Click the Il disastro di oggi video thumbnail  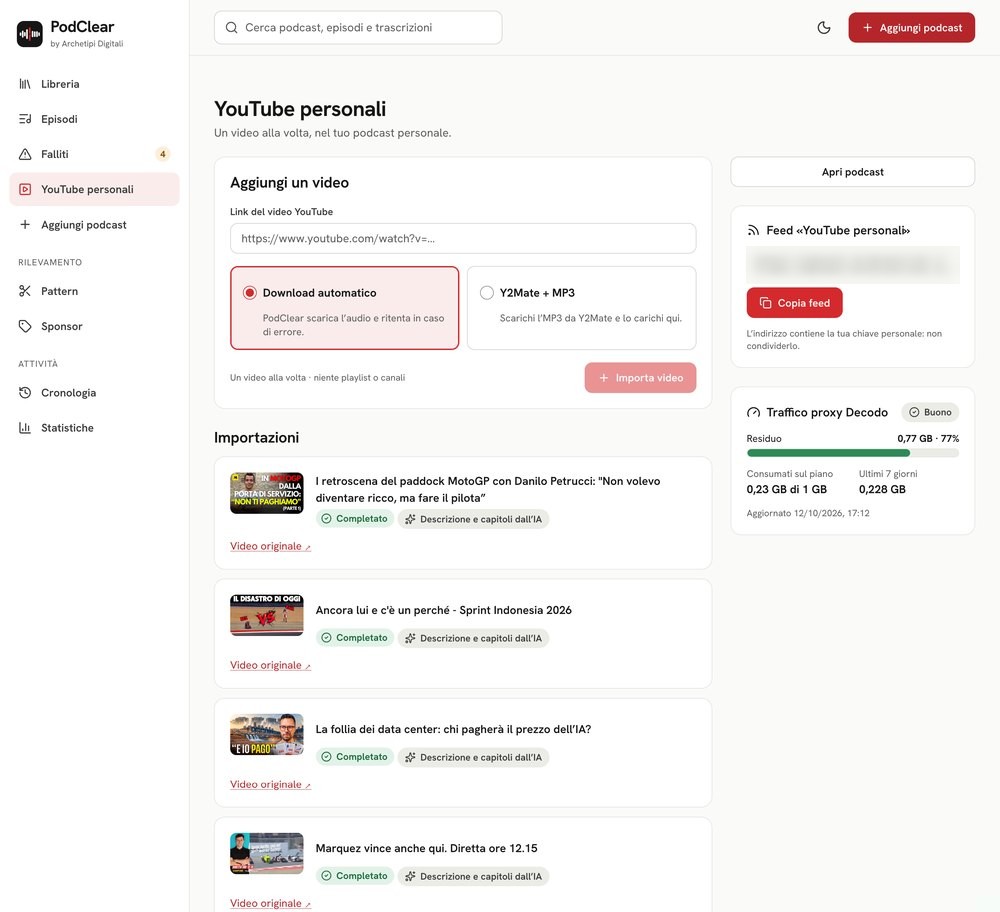coord(267,615)
